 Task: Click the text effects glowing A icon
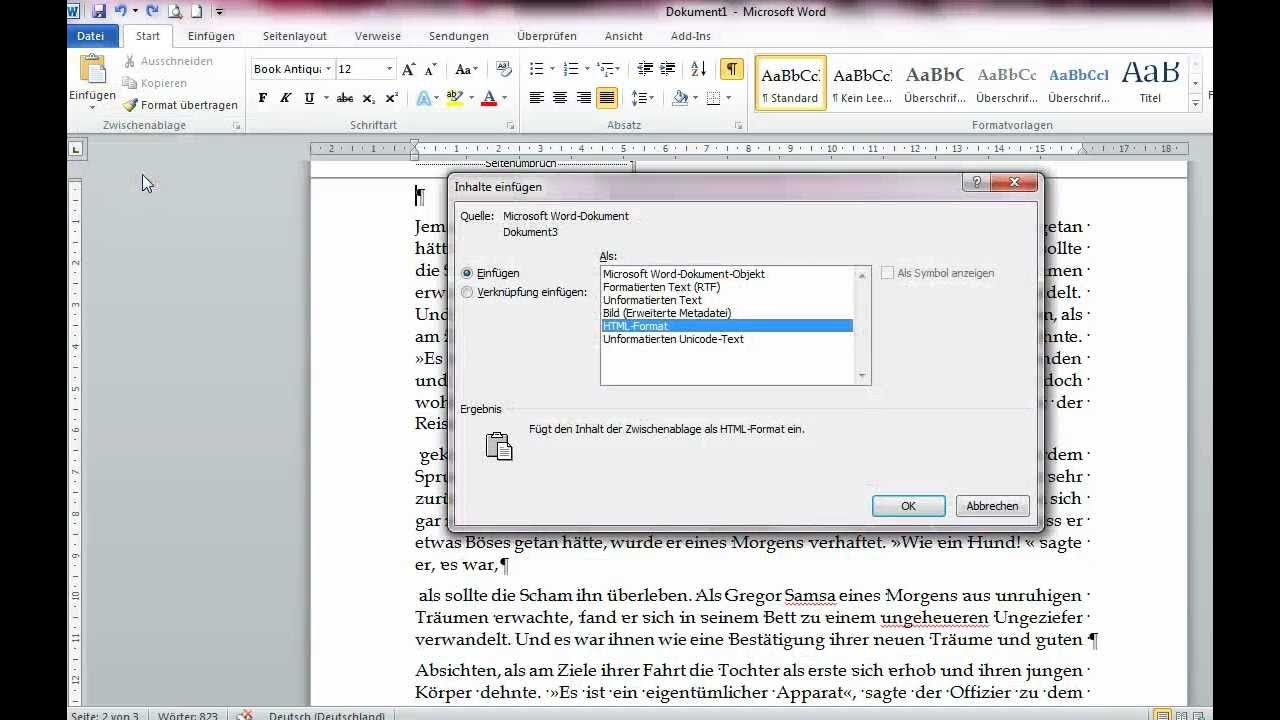pyautogui.click(x=423, y=98)
